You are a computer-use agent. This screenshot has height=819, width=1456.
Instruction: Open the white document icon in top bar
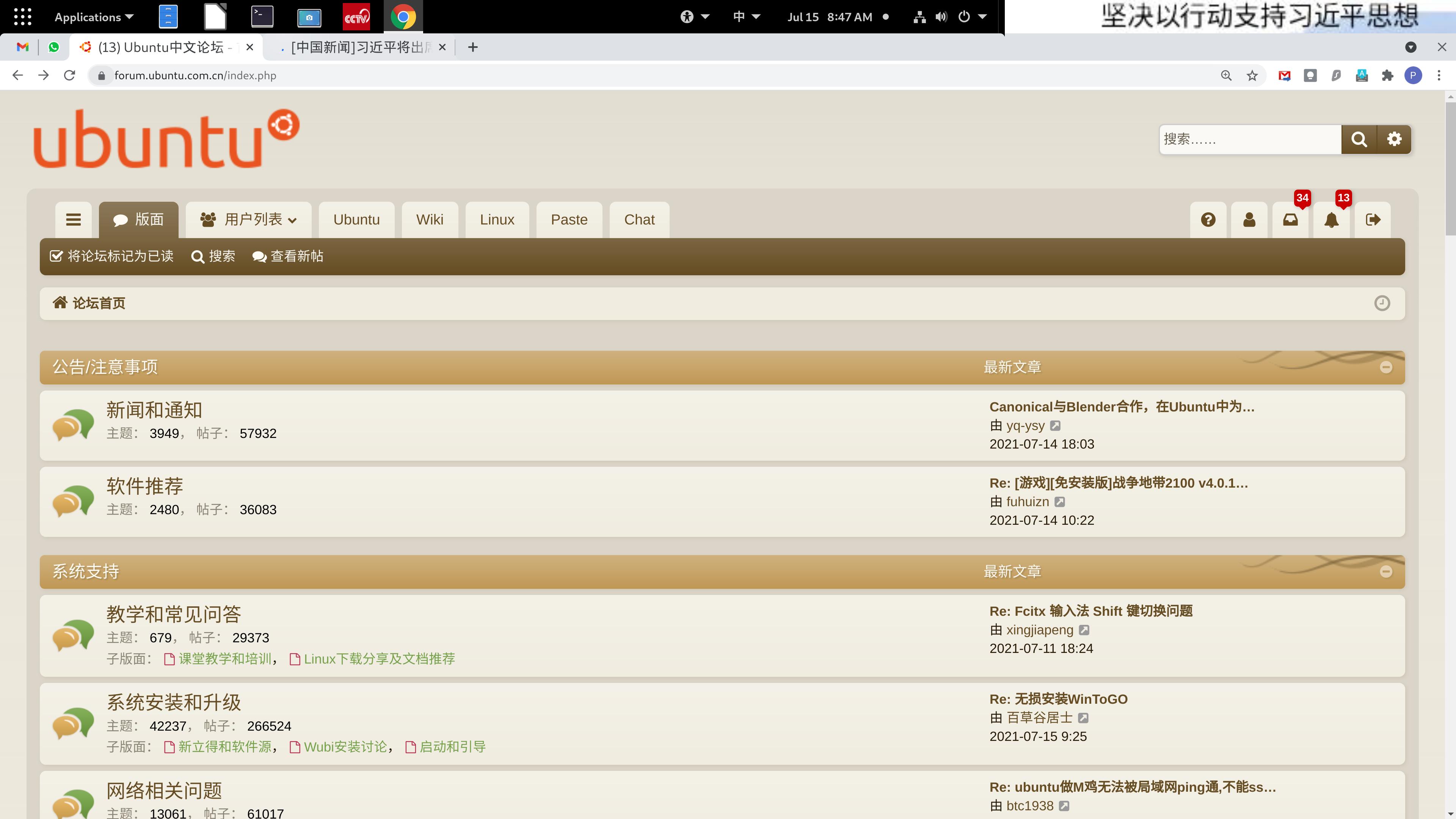click(215, 17)
